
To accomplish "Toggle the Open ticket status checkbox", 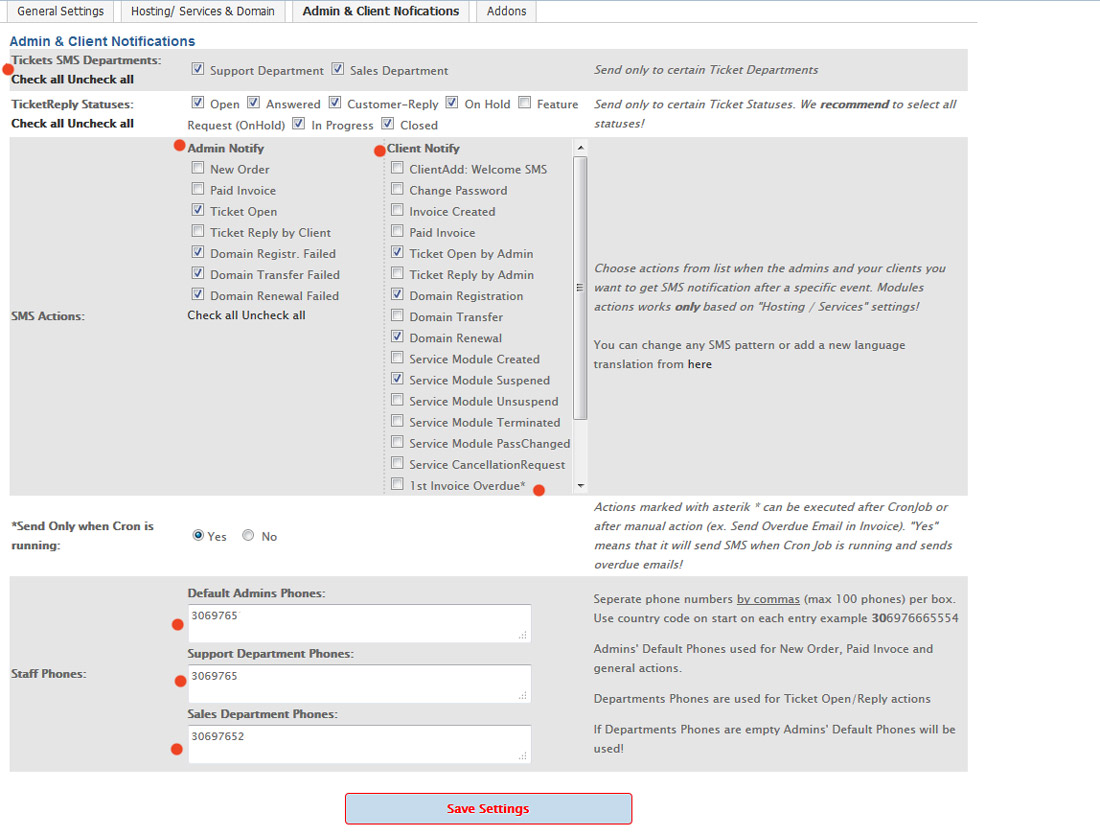I will pyautogui.click(x=198, y=102).
